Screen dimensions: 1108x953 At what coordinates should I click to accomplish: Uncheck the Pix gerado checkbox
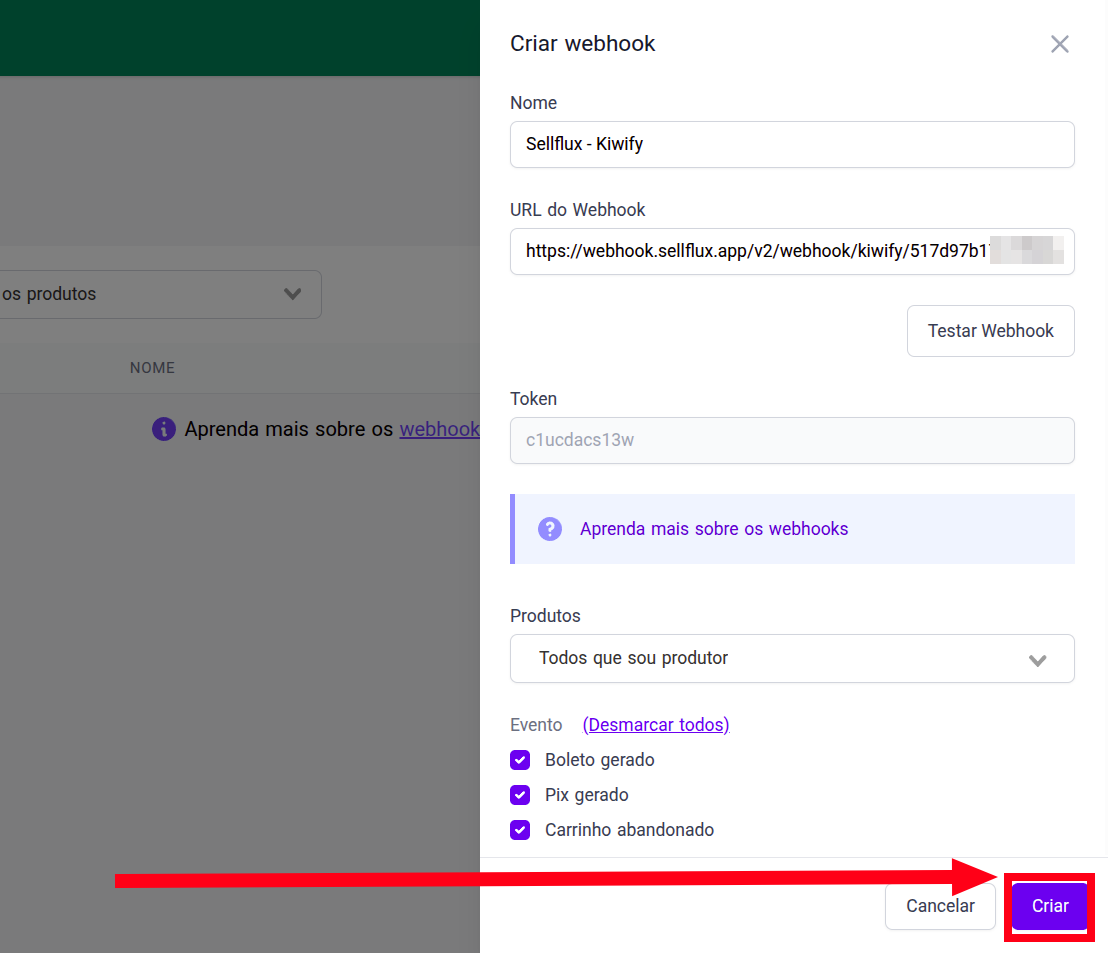pos(520,795)
